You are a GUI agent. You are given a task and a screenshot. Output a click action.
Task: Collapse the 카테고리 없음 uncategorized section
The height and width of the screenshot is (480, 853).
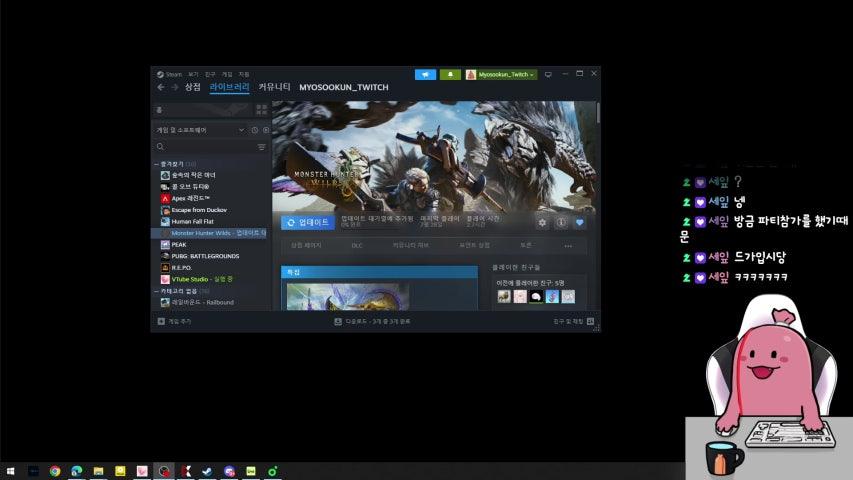[x=157, y=291]
